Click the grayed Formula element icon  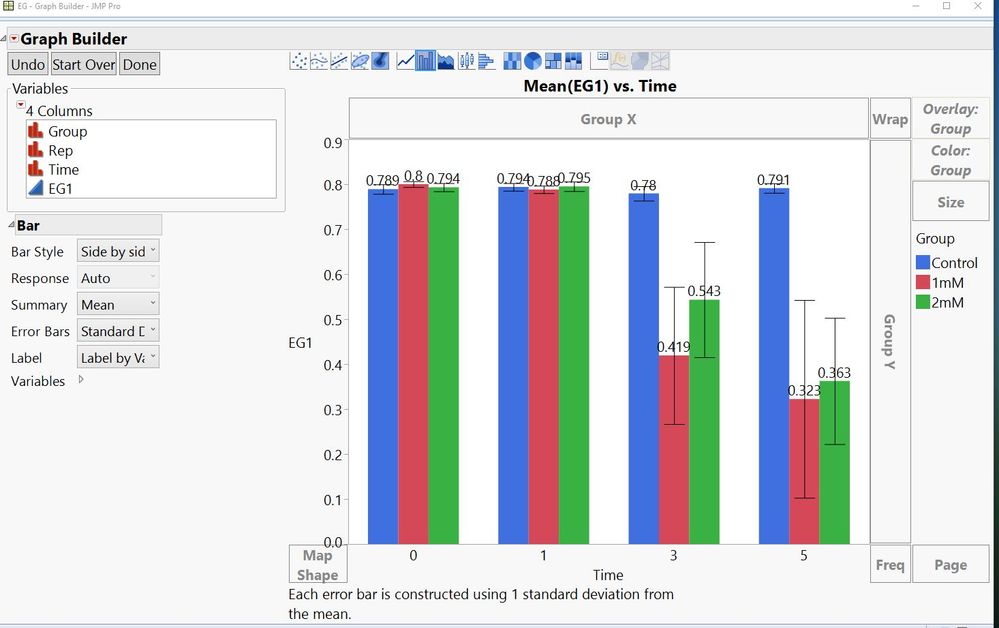(x=619, y=61)
